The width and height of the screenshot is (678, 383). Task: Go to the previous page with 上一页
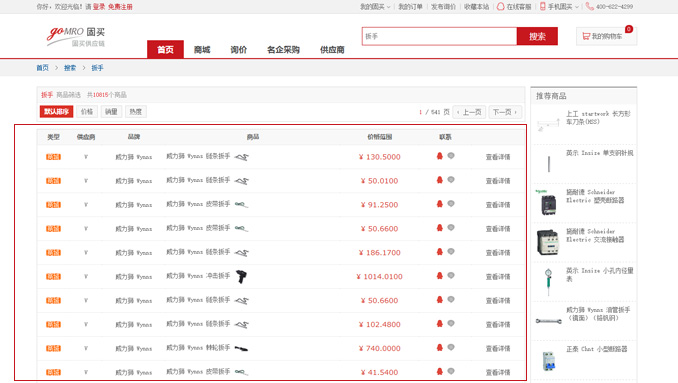click(470, 112)
